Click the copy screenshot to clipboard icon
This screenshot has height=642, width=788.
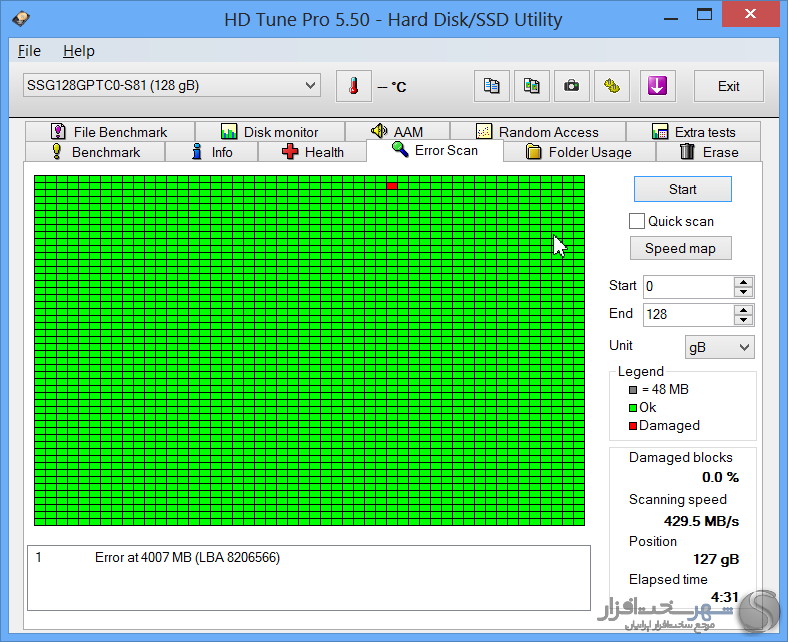click(x=531, y=86)
